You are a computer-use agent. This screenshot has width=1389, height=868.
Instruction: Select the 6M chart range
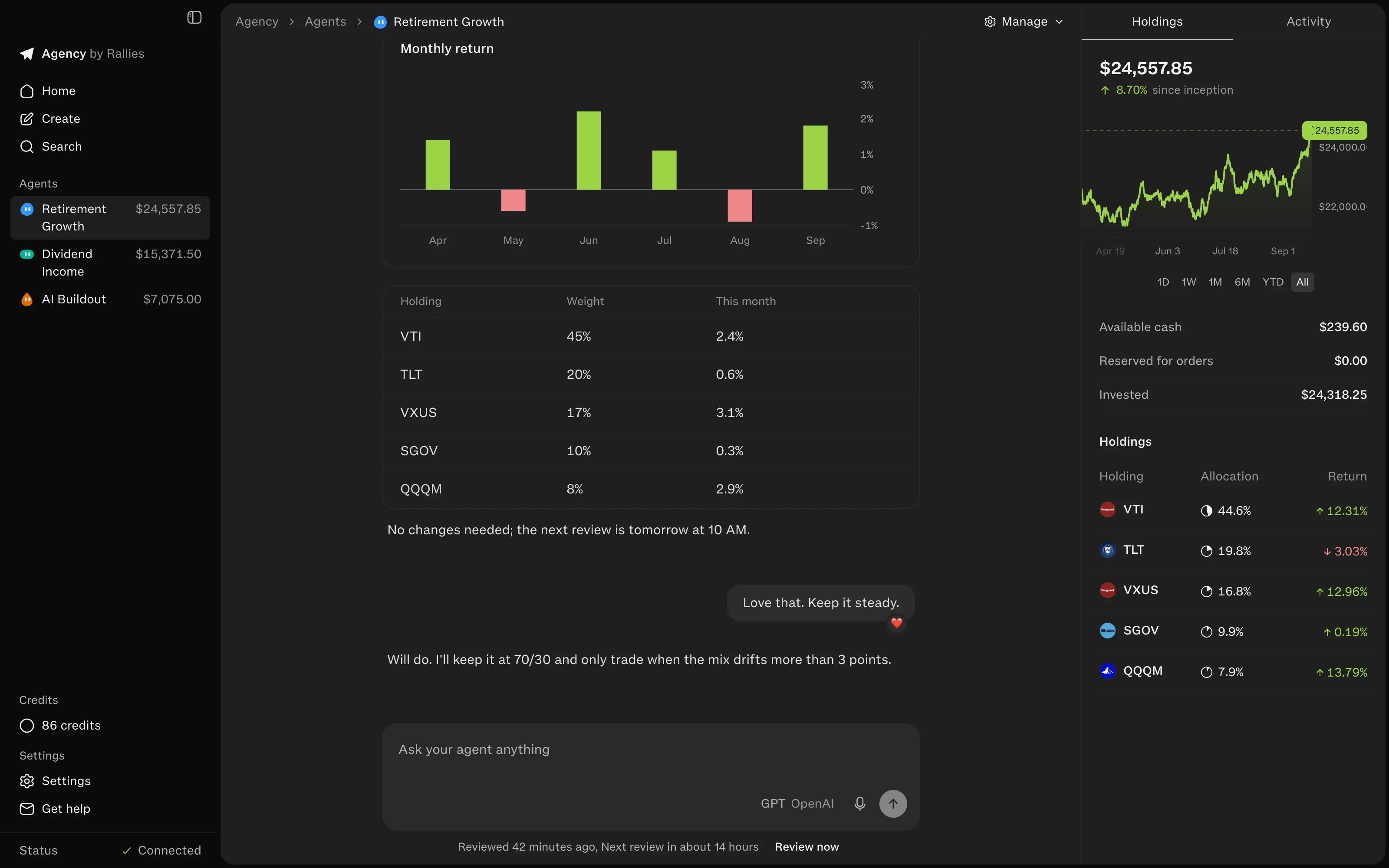point(1242,282)
